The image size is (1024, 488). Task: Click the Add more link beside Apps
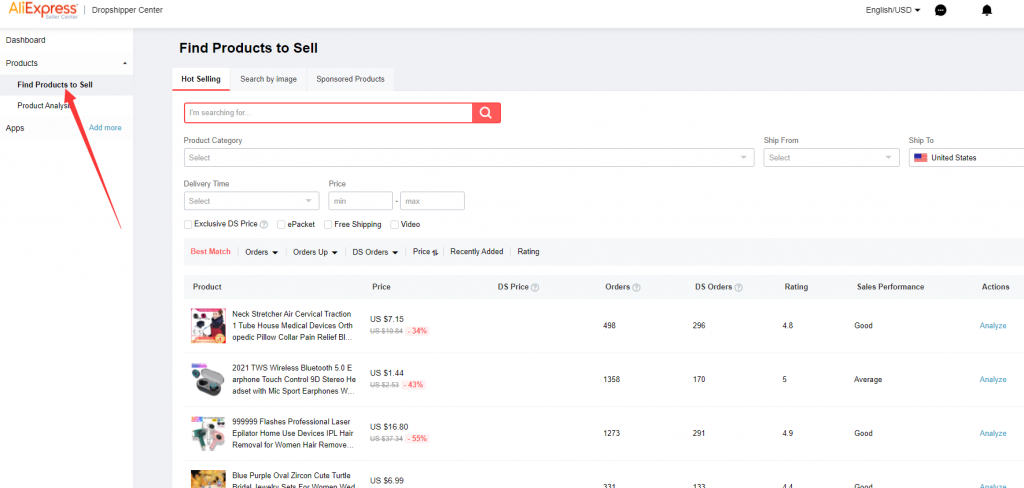105,128
